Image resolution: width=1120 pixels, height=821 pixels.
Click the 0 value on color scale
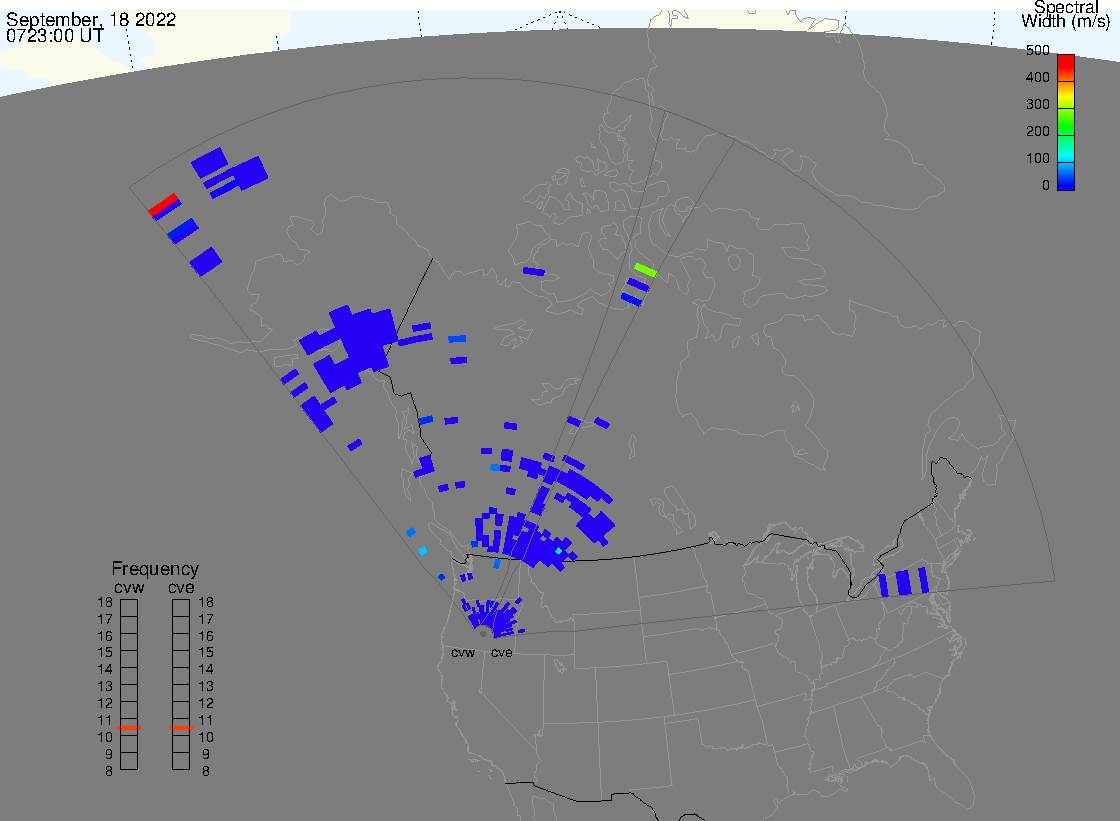[x=1046, y=186]
